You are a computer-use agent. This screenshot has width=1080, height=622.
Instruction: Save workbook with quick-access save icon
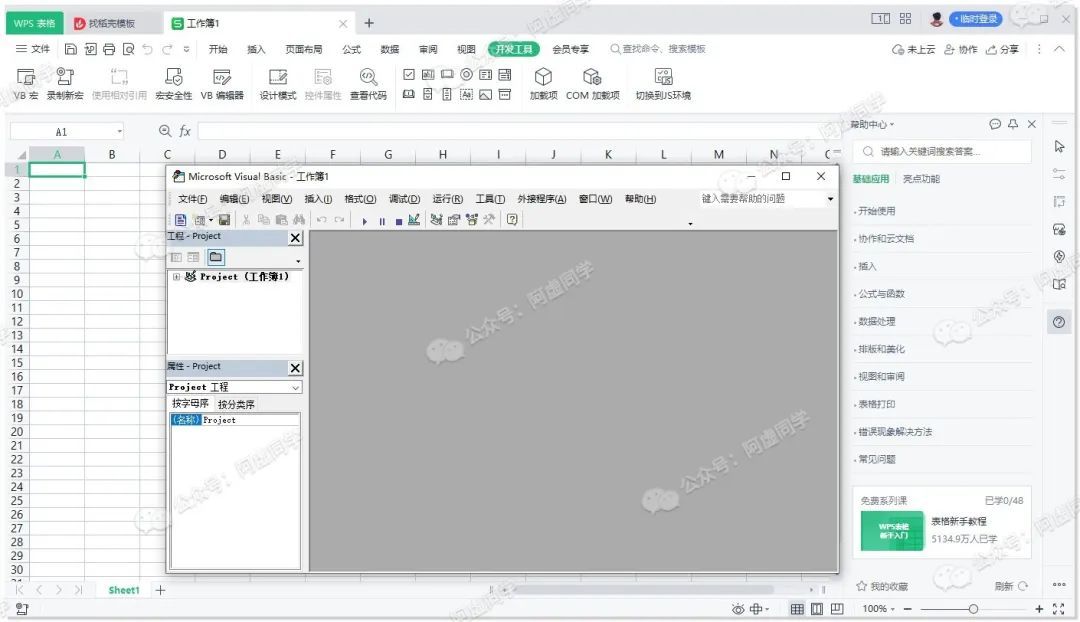click(x=70, y=49)
